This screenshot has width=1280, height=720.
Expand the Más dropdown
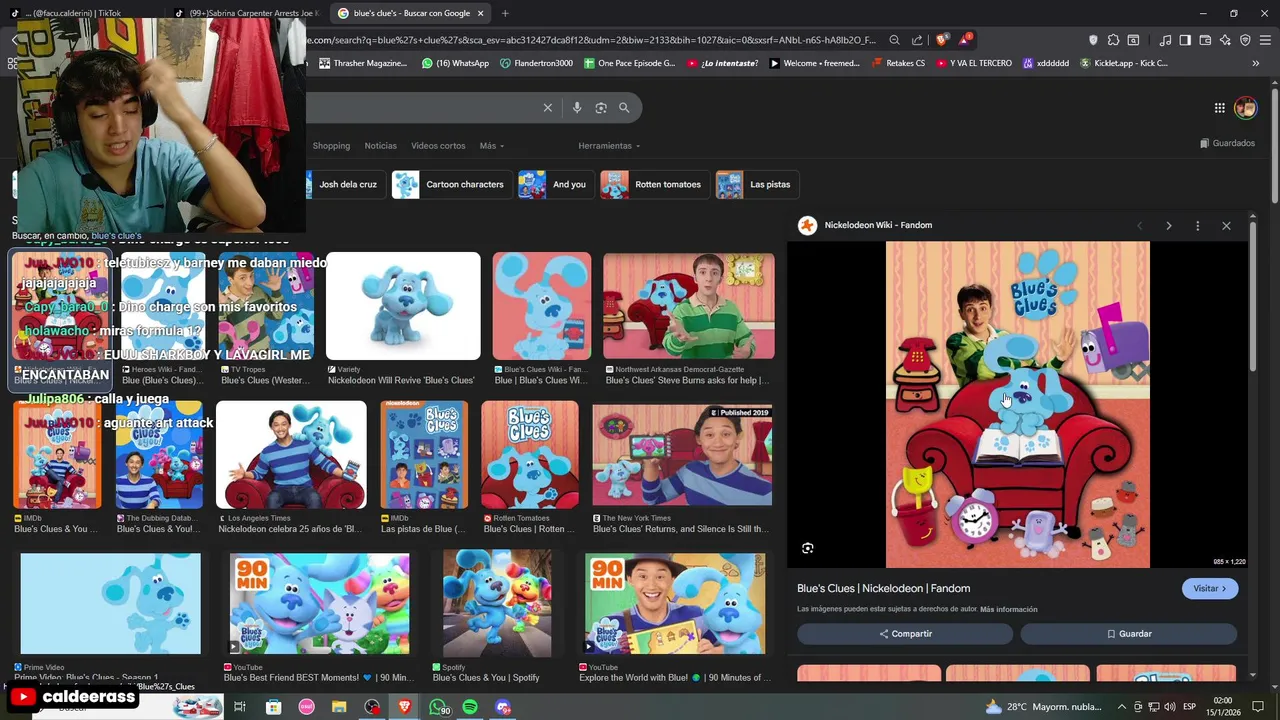pos(491,146)
